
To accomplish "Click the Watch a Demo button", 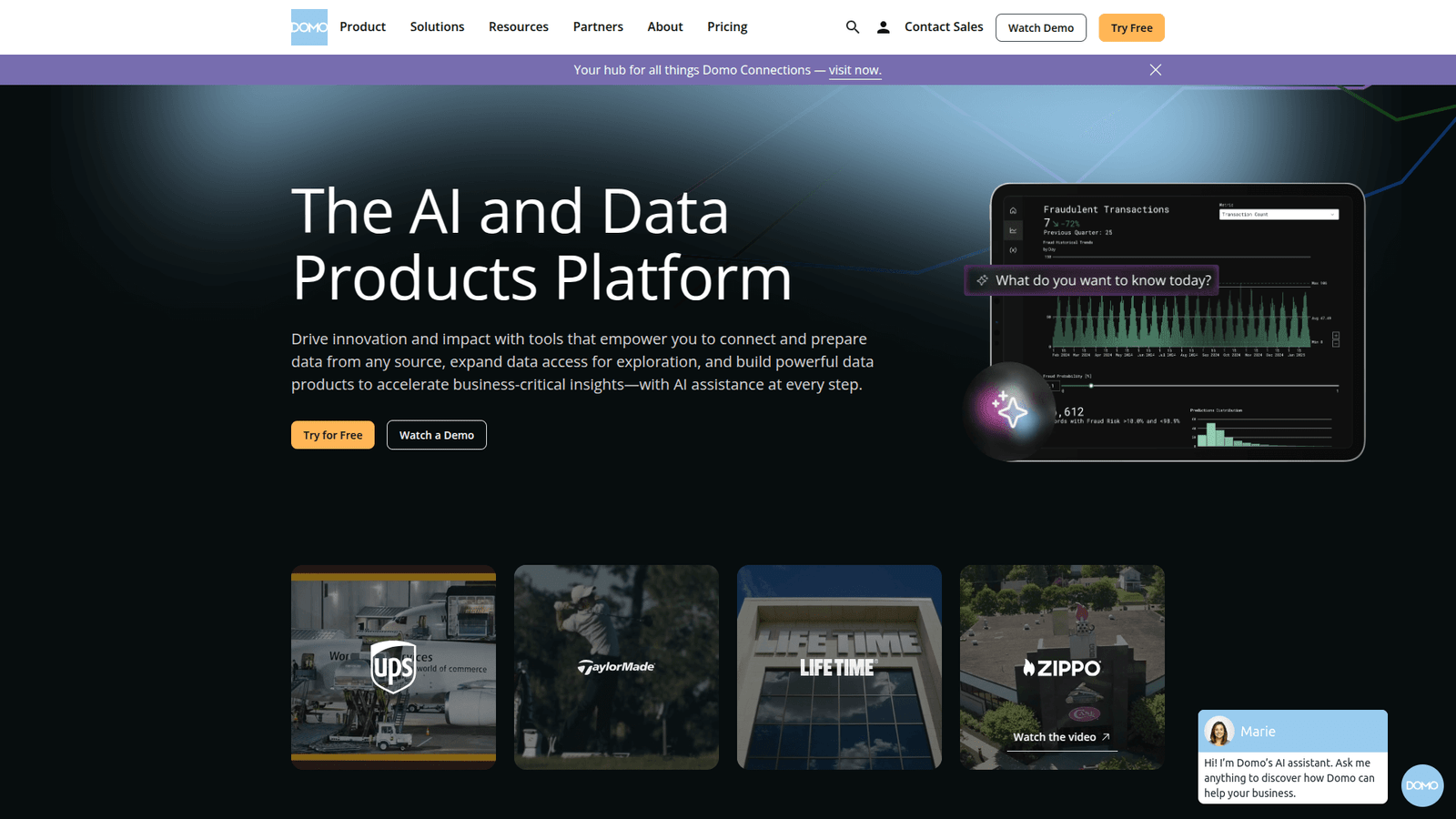I will pyautogui.click(x=436, y=435).
